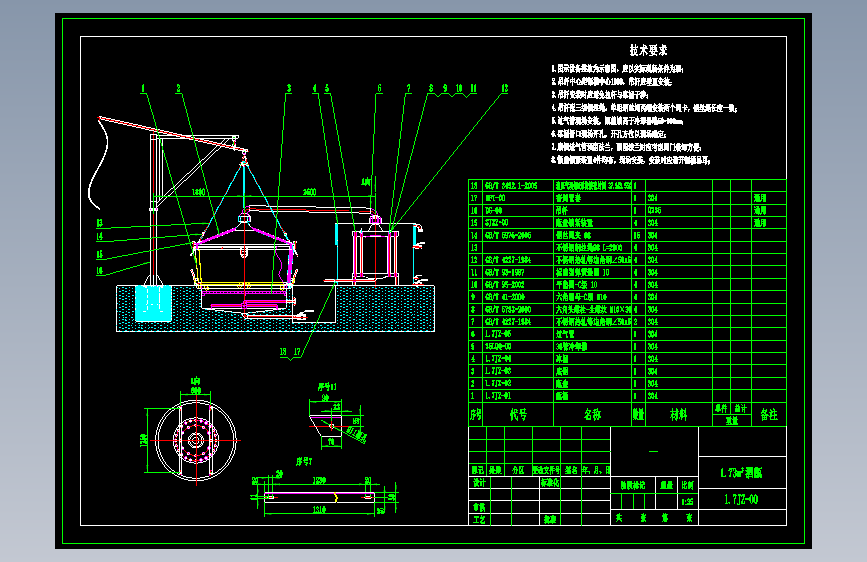Image resolution: width=867 pixels, height=562 pixels.
Task: Click the 序号11 detail view label
Action: (x=326, y=387)
